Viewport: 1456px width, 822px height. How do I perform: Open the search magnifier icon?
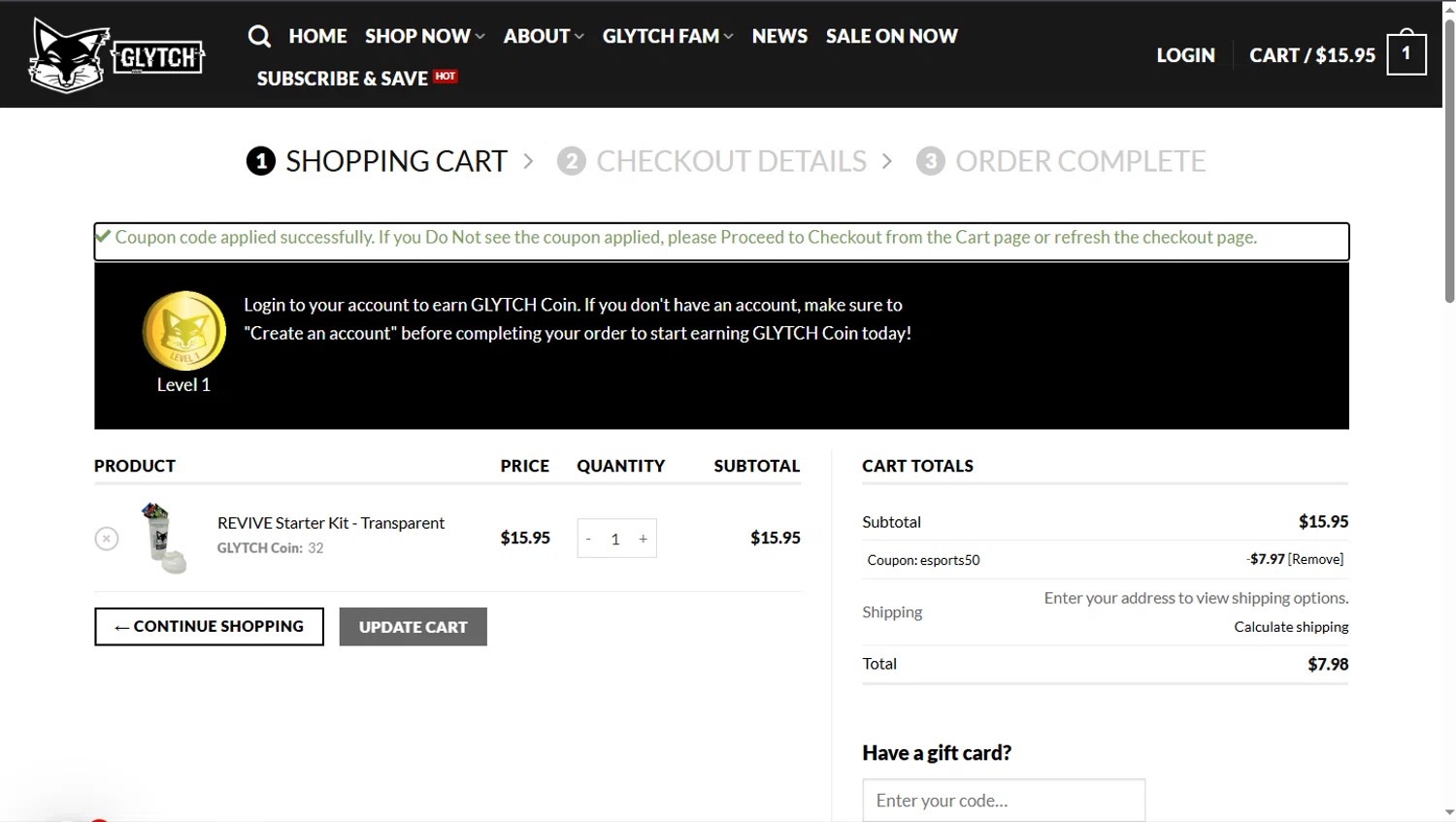259,37
